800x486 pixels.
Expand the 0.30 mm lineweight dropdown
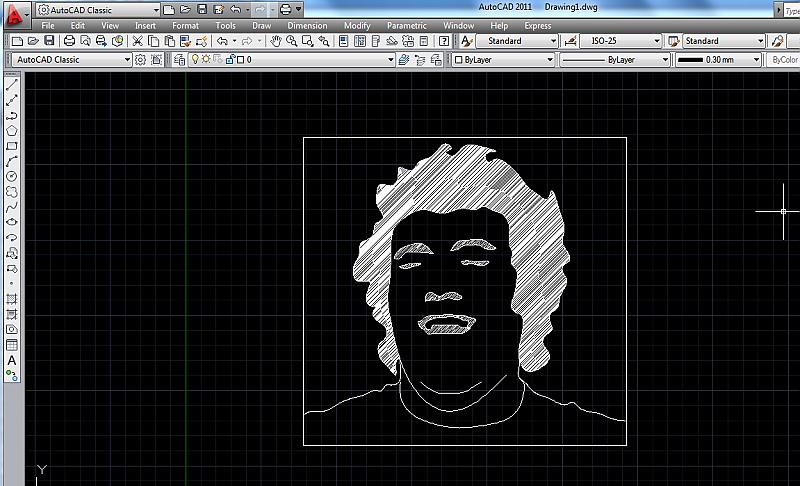tap(717, 60)
